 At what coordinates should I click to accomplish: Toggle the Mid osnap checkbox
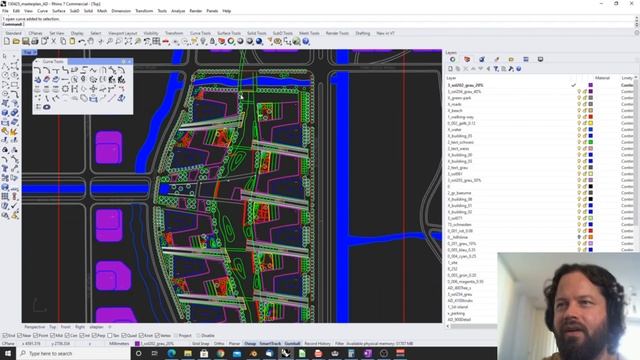[52, 336]
